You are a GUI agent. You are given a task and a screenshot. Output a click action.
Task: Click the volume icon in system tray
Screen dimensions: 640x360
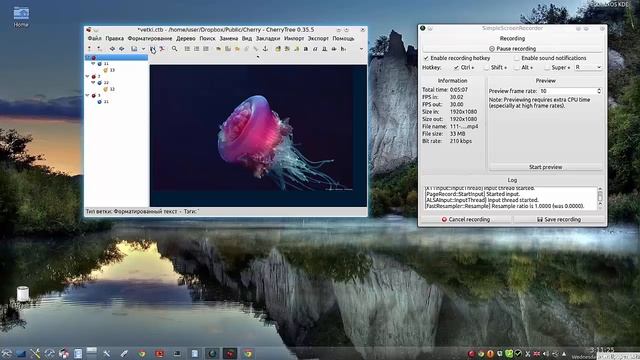[x=546, y=354]
